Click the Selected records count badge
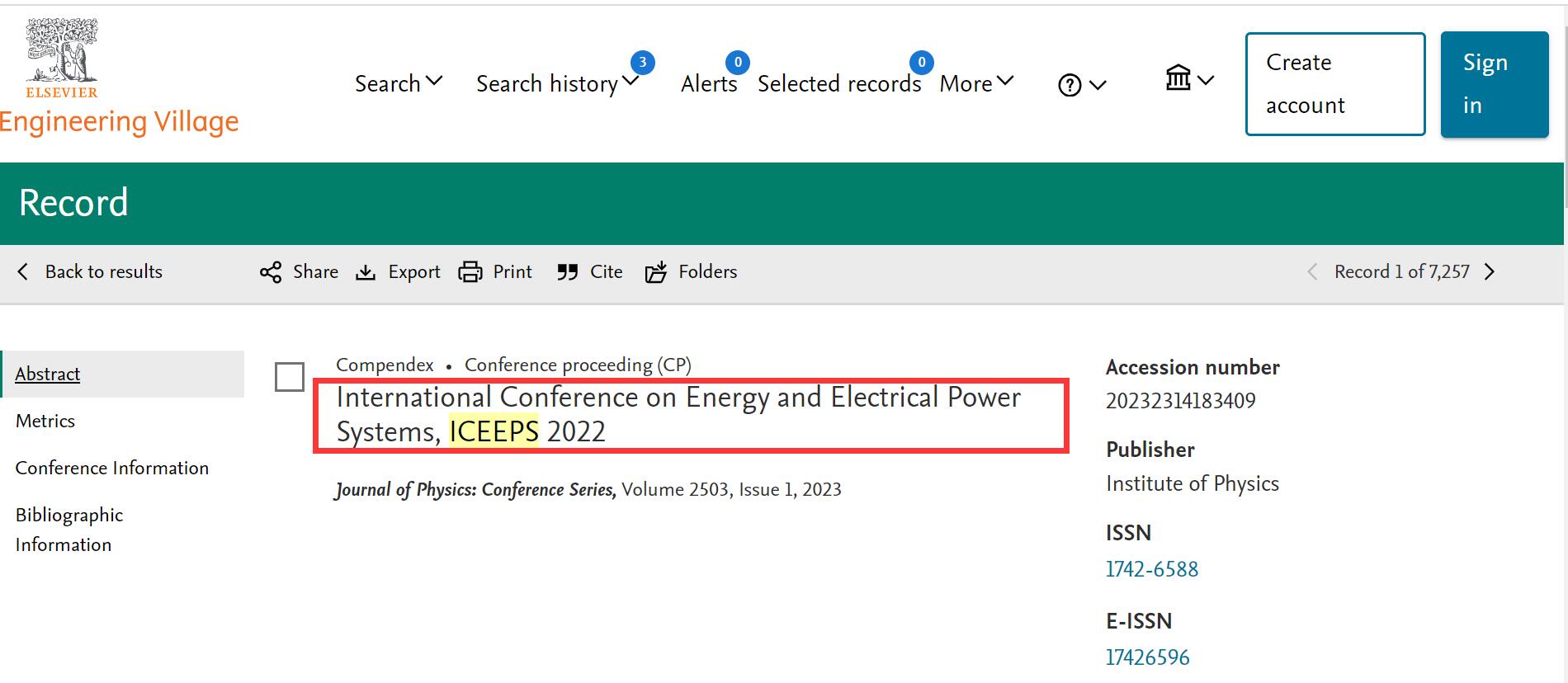The width and height of the screenshot is (1568, 683). point(922,63)
